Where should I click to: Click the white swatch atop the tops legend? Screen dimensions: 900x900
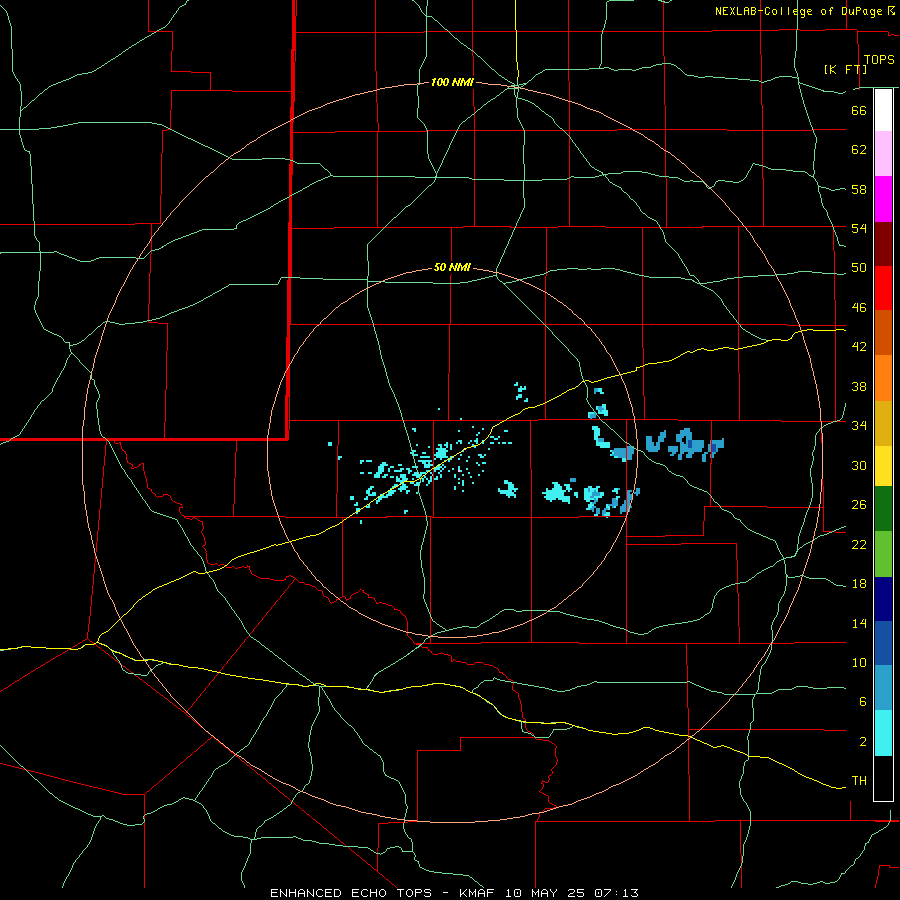(x=883, y=110)
